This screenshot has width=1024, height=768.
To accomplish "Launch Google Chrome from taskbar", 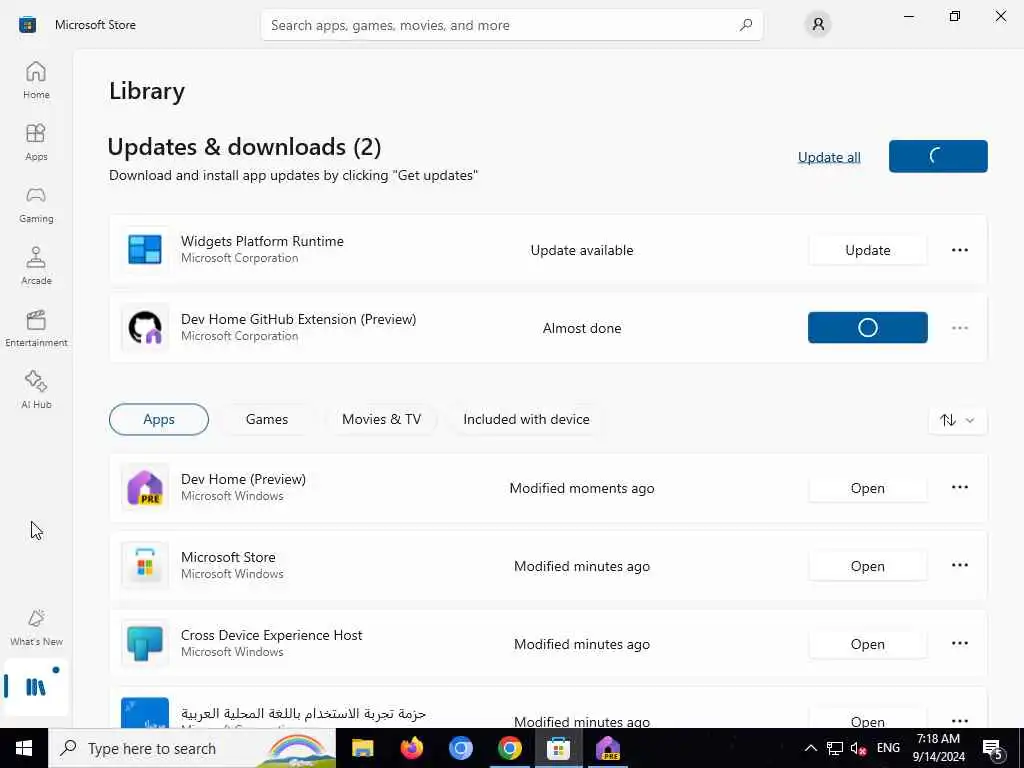I will pos(509,748).
